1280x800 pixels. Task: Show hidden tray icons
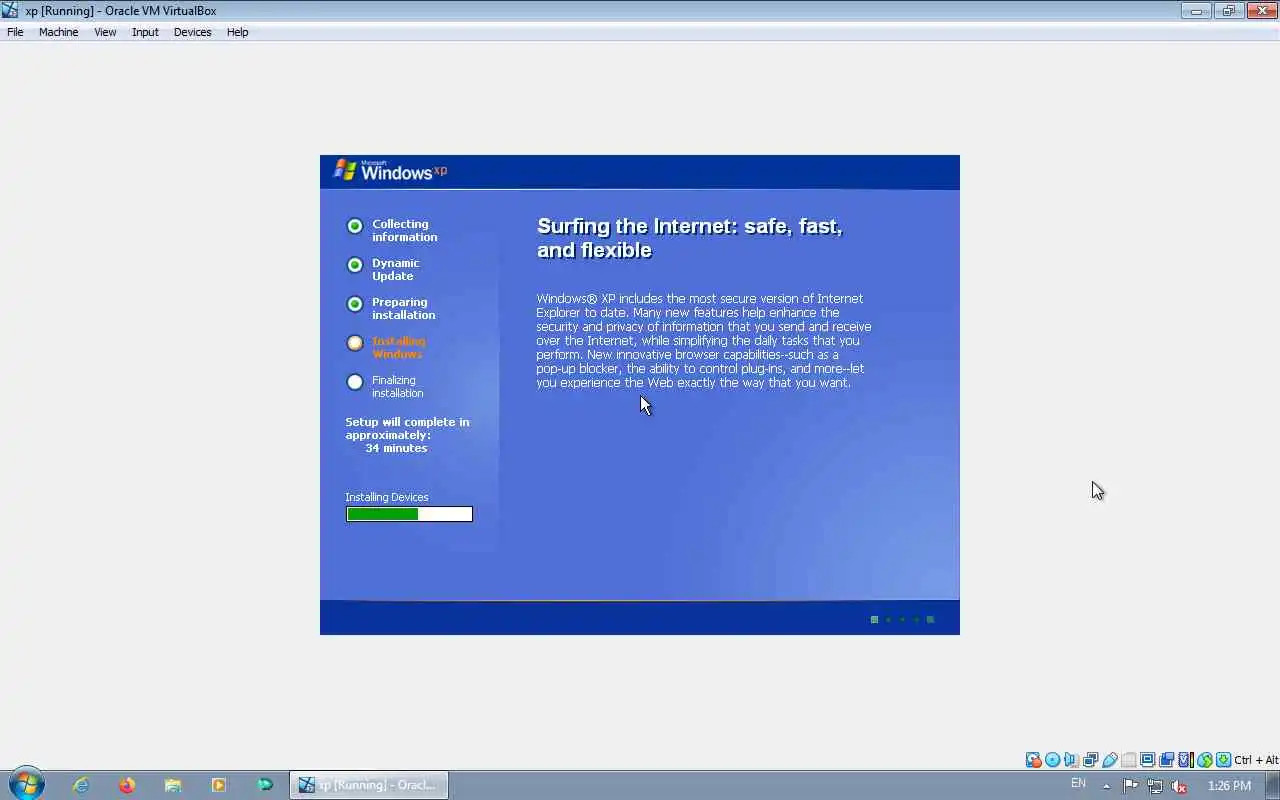tap(1106, 786)
